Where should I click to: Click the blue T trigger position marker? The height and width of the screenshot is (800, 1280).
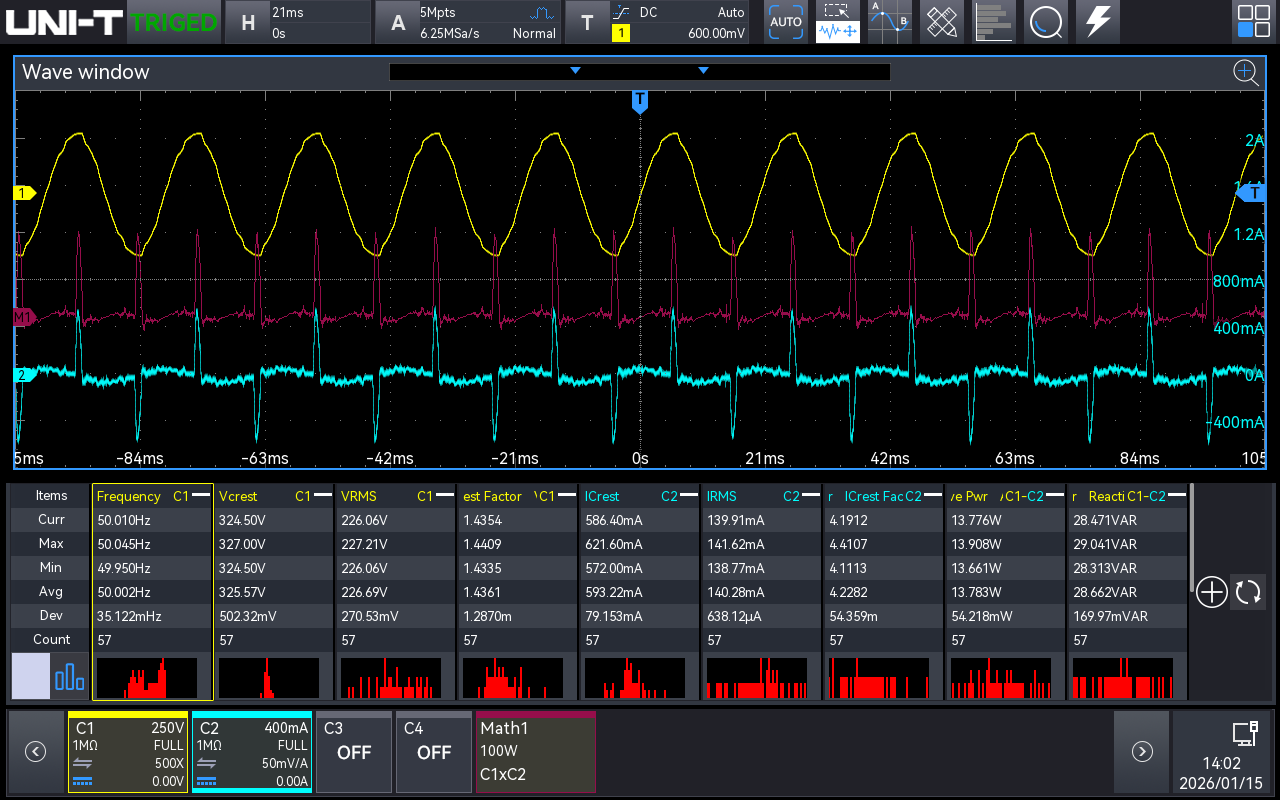point(640,101)
